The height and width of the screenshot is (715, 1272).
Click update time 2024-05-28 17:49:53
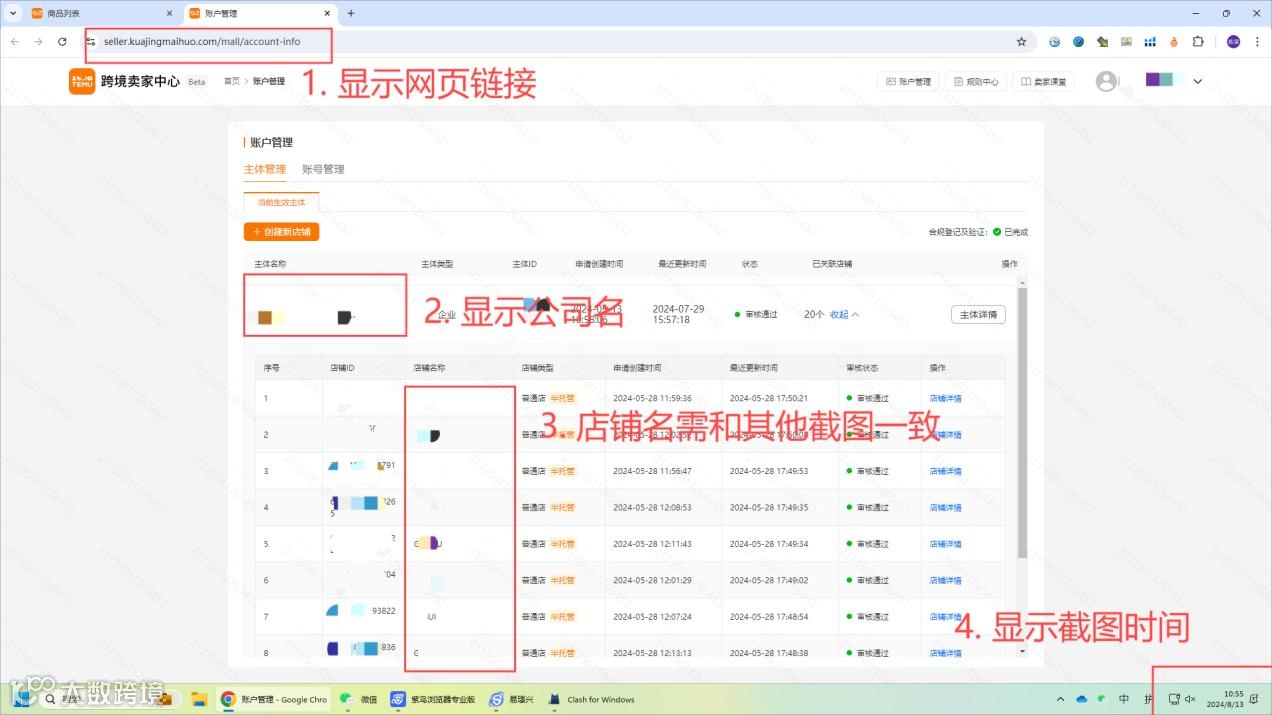pos(769,471)
